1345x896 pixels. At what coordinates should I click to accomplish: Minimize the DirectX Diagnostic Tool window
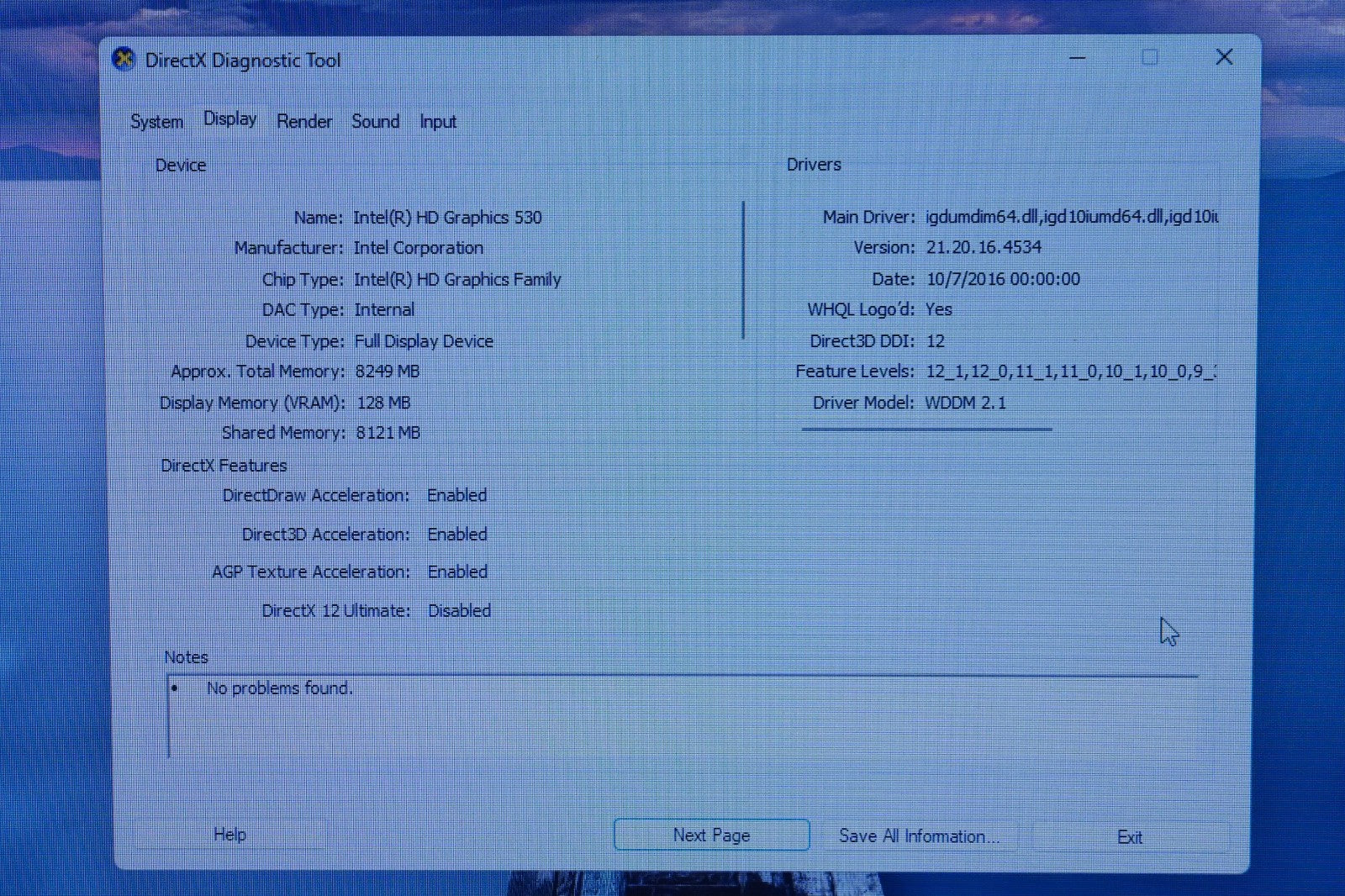click(1077, 58)
